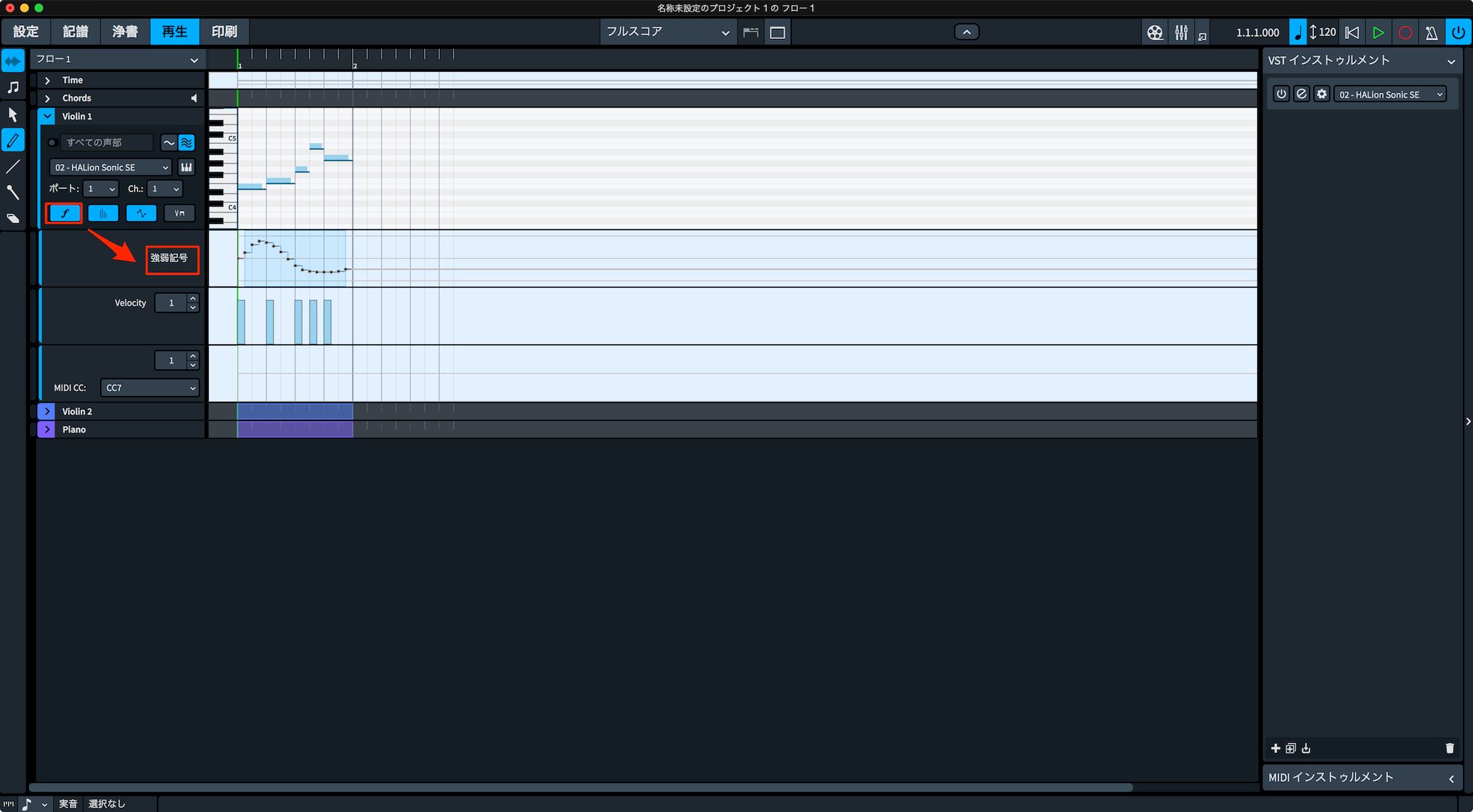Toggle the dynamics editor f button

click(x=65, y=213)
